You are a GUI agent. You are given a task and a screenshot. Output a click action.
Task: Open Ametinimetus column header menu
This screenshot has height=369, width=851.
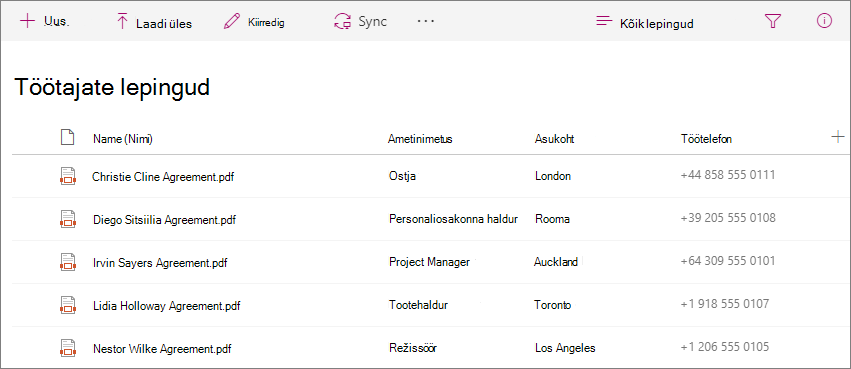(x=420, y=139)
